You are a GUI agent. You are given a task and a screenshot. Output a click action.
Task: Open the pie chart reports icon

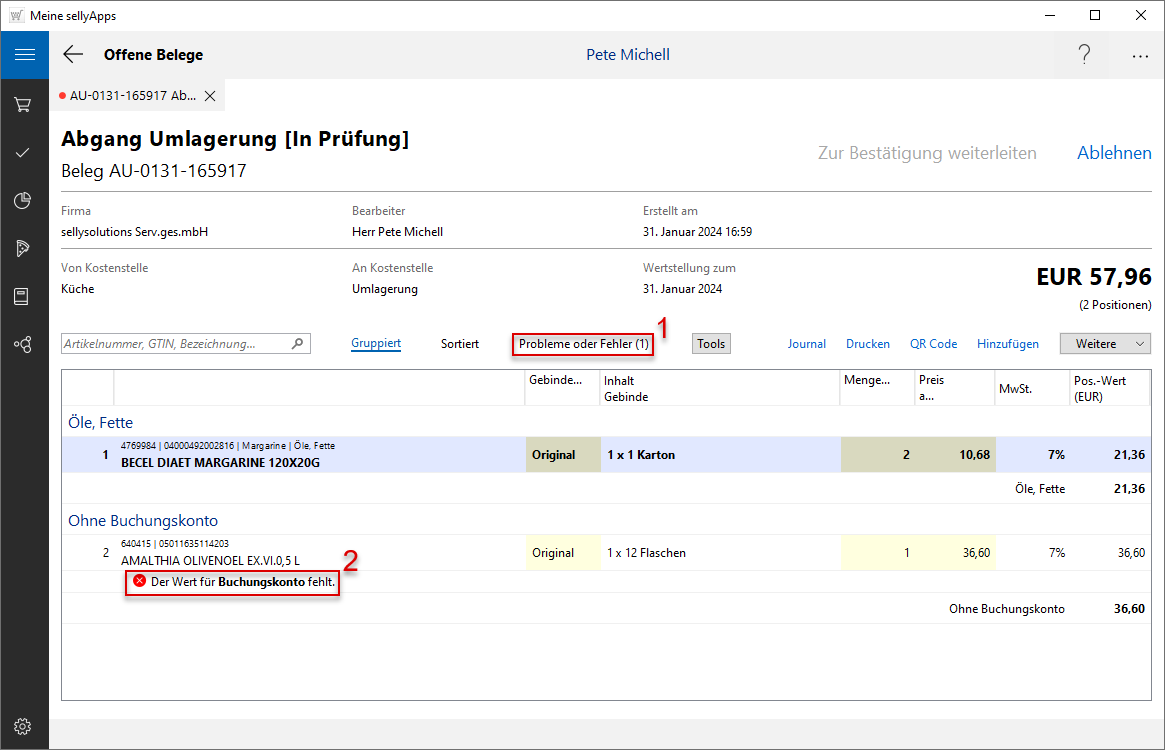coord(23,200)
